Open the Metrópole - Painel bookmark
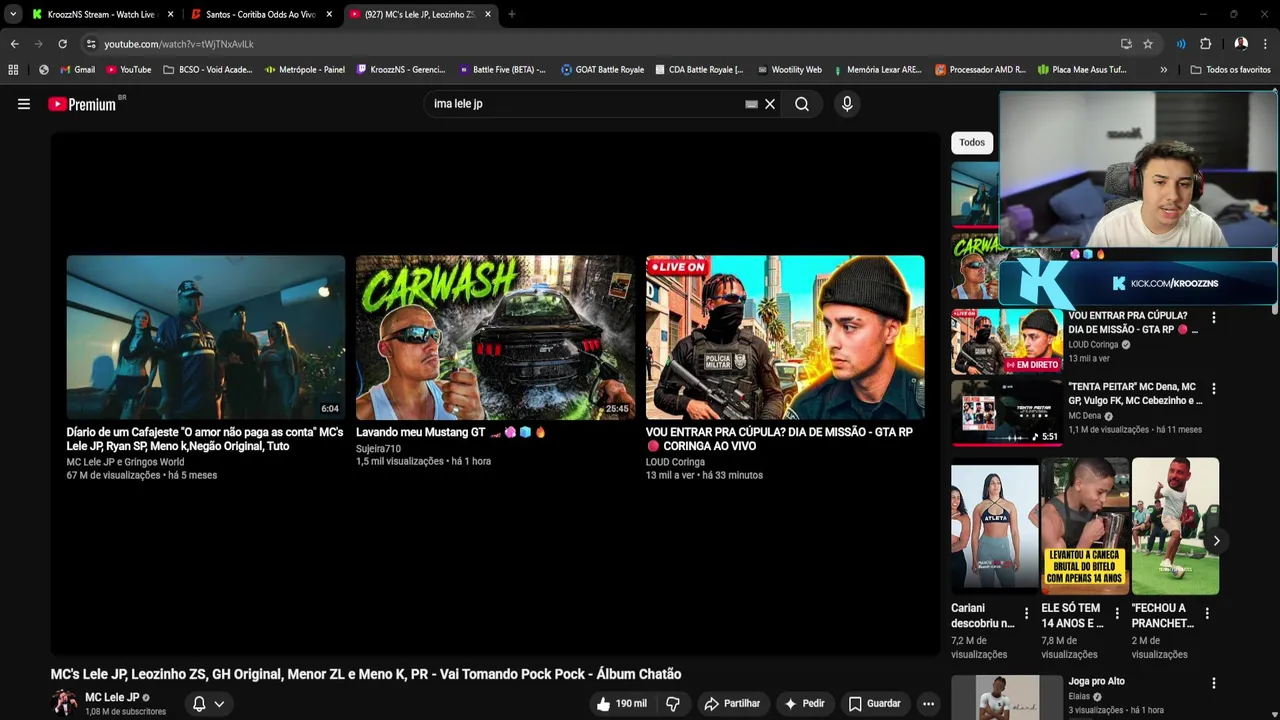This screenshot has width=1280, height=720. pos(305,70)
